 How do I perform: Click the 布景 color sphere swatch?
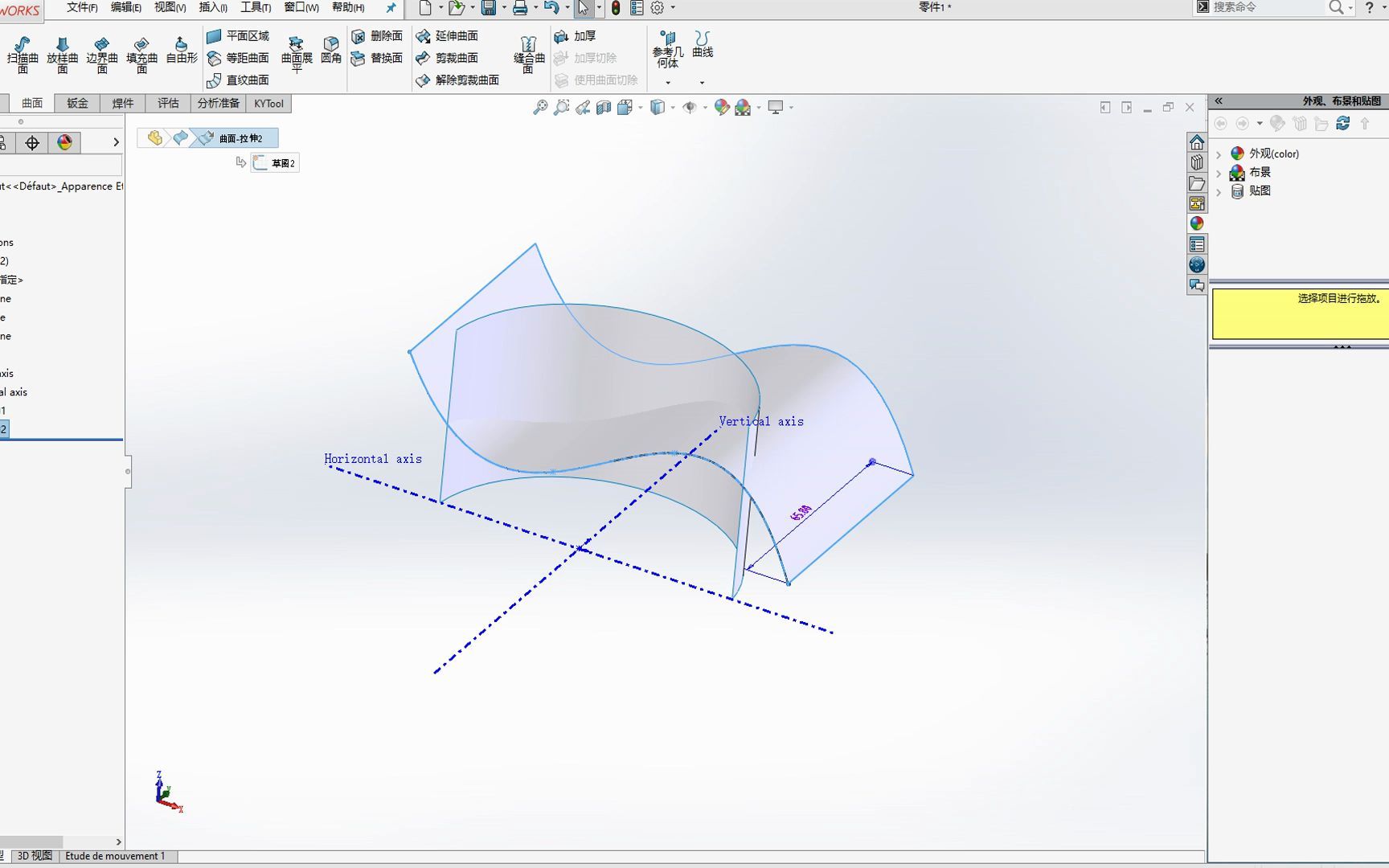click(x=1238, y=172)
